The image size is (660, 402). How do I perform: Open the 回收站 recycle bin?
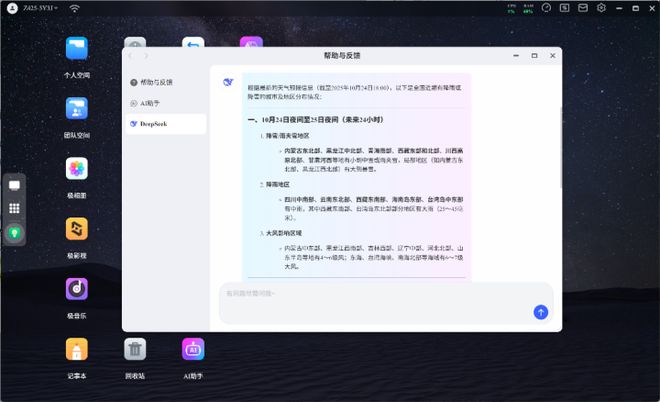[135, 349]
